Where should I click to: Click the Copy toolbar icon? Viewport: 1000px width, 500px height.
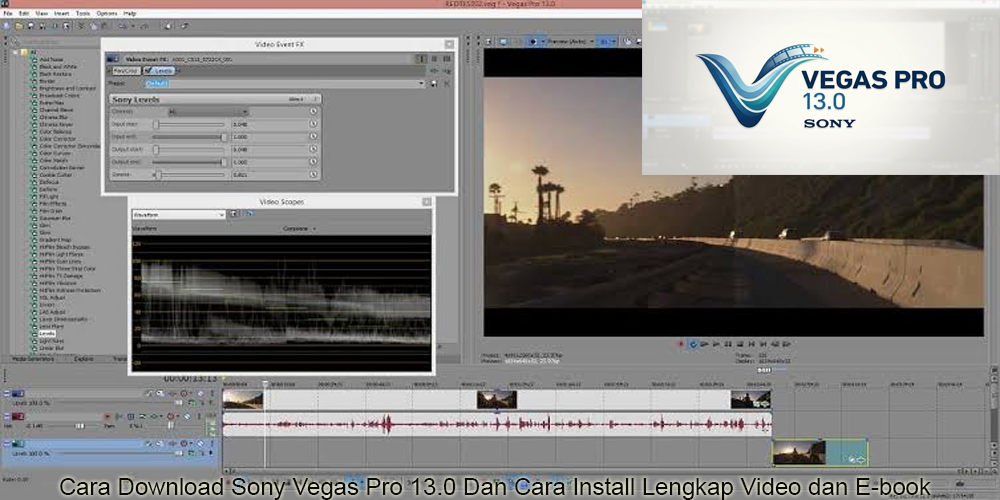[x=93, y=26]
